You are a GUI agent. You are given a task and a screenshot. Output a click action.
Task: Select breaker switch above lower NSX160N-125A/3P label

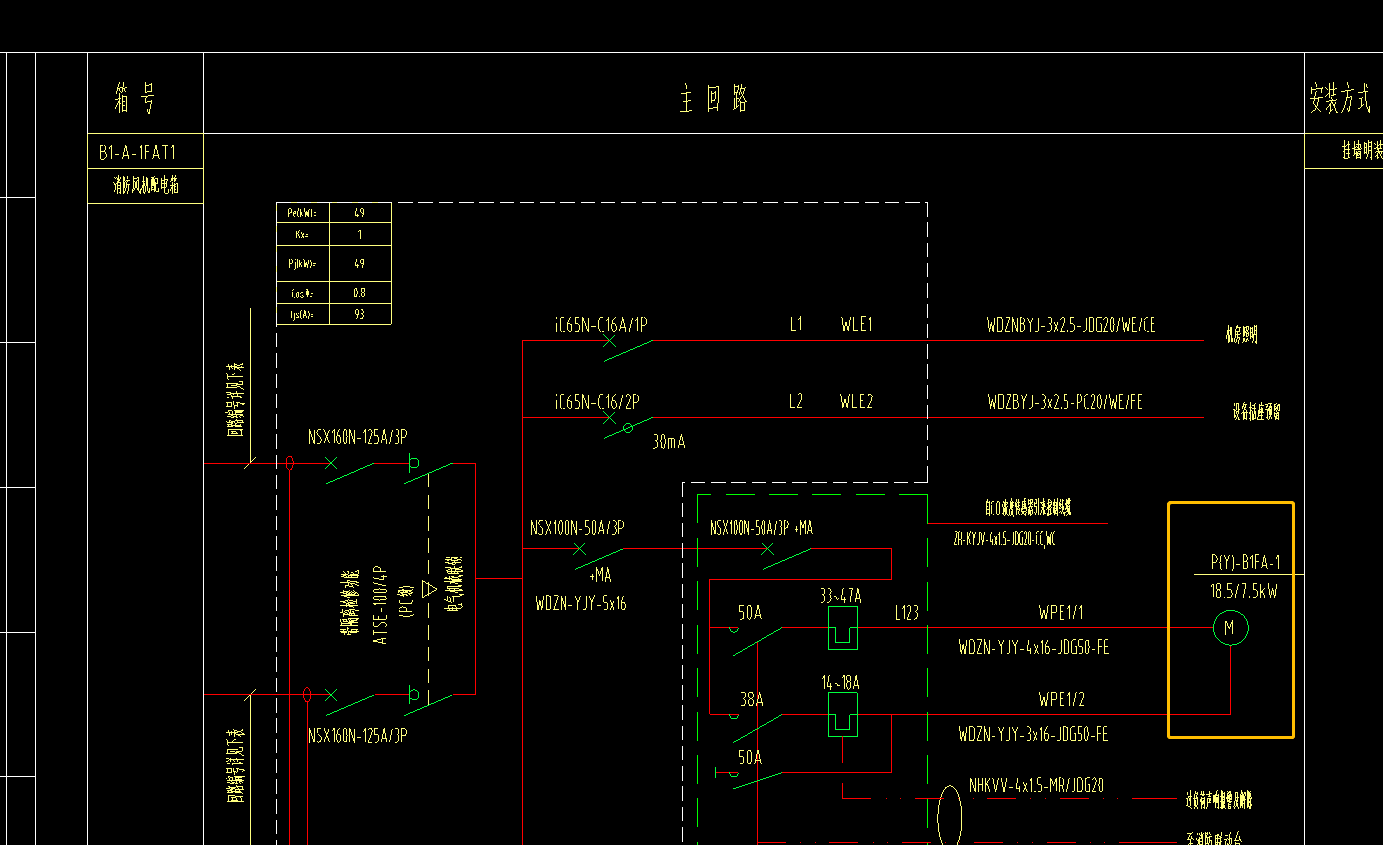click(x=350, y=703)
